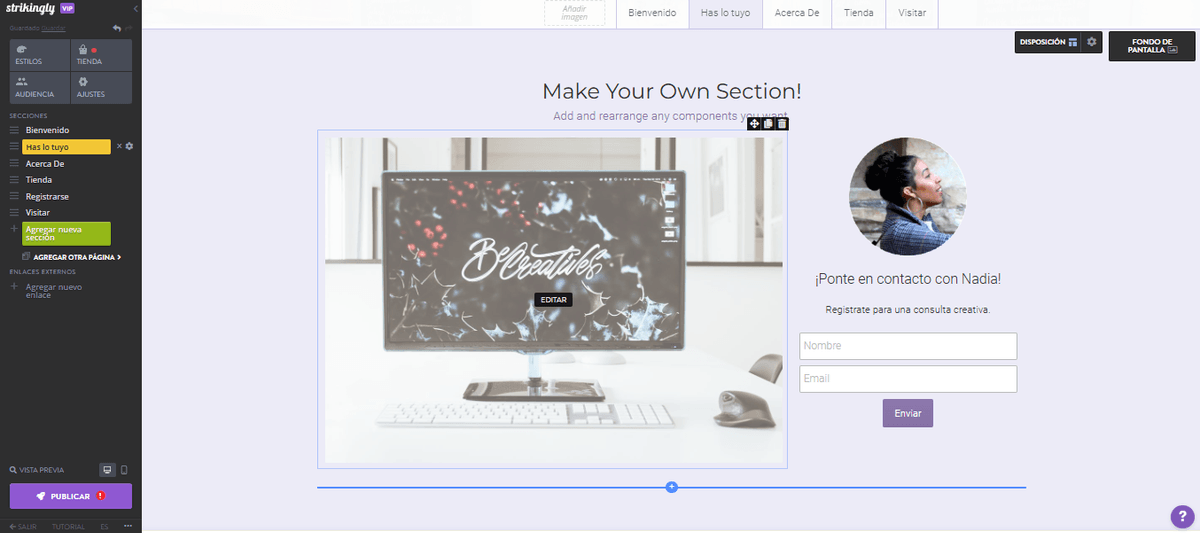The width and height of the screenshot is (1200, 533).
Task: Click blue plus to add a row
Action: 672,487
